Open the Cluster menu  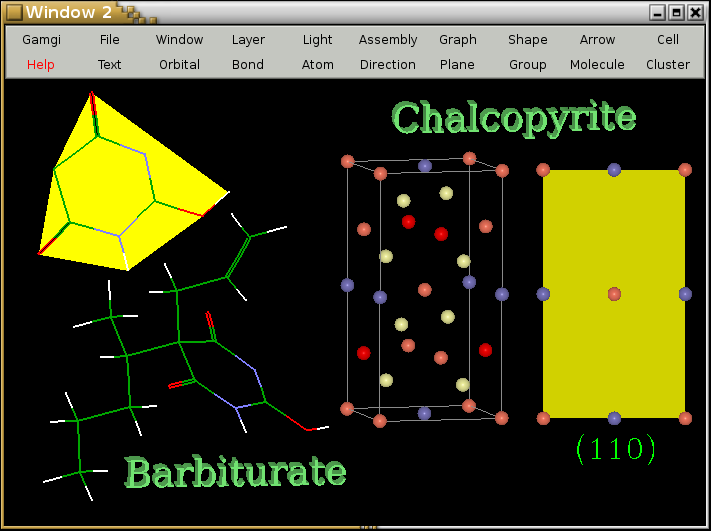tap(667, 65)
